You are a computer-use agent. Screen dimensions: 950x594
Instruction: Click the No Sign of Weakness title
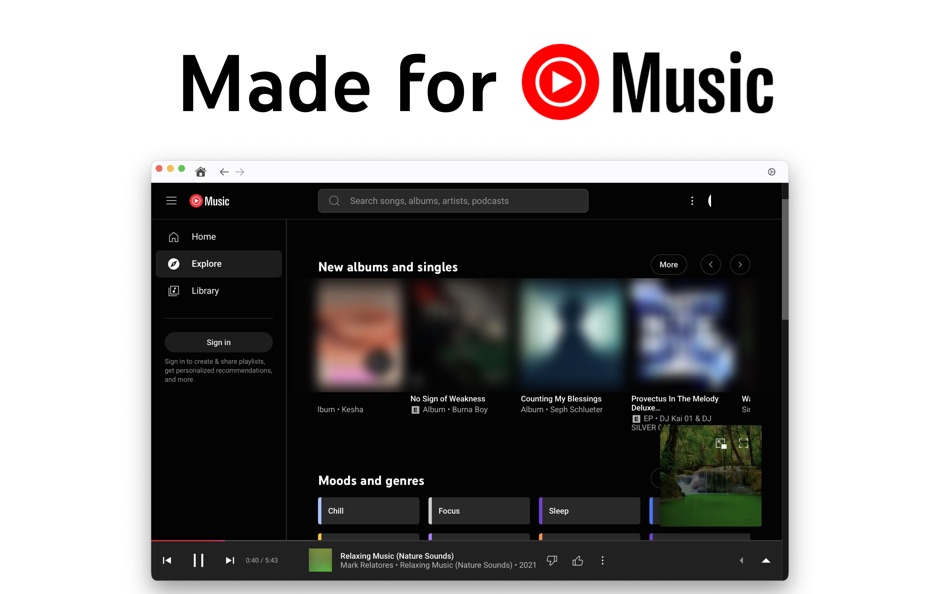pos(448,399)
